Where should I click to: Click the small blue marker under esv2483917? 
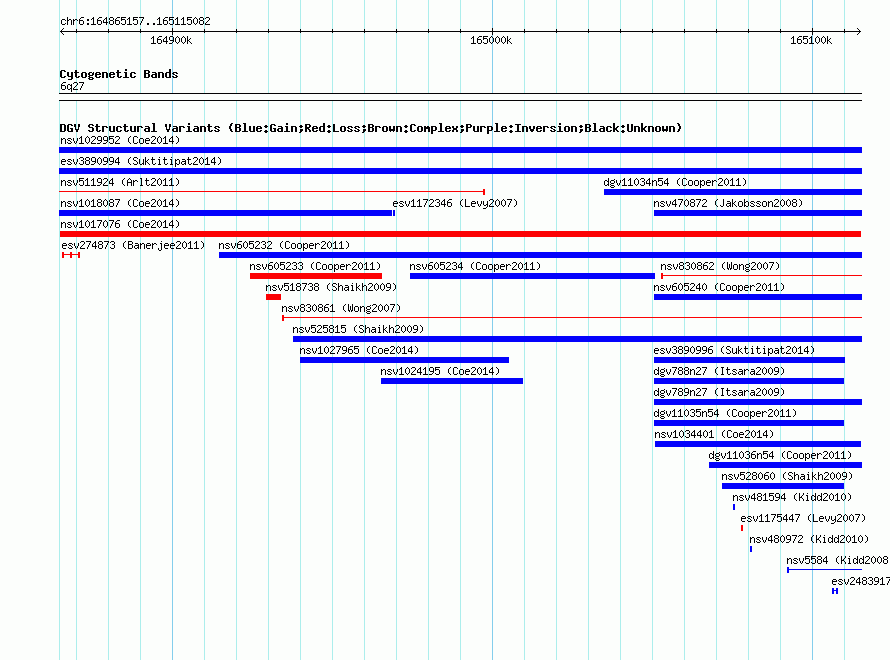[x=835, y=591]
